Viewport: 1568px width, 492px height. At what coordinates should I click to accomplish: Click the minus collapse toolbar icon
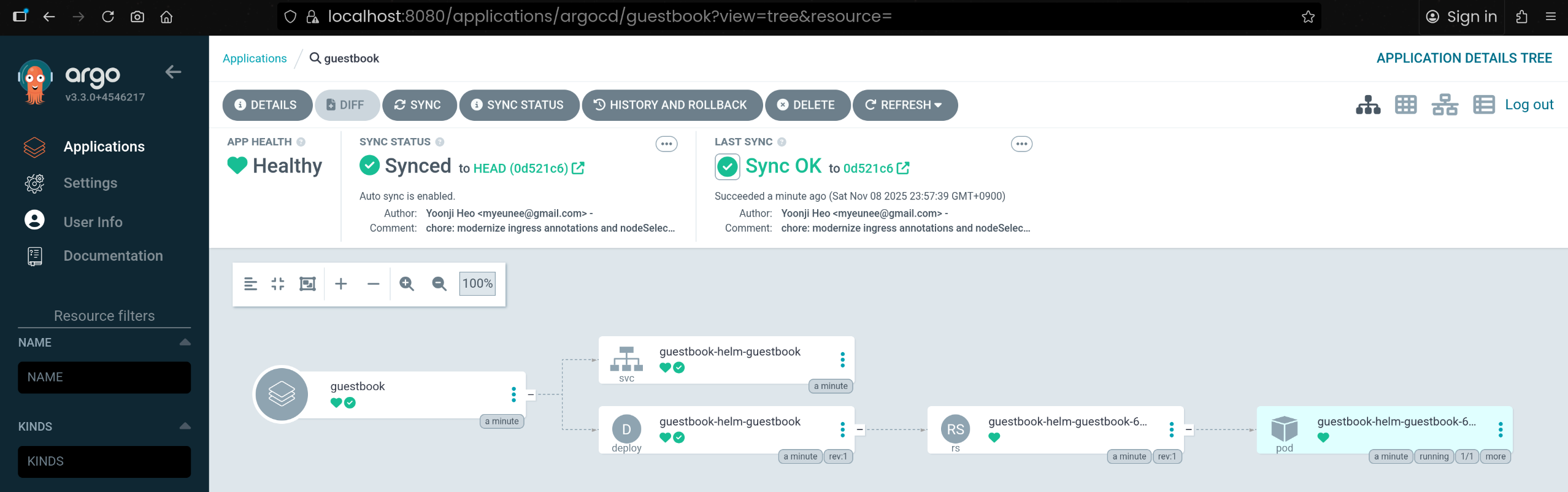pos(373,284)
